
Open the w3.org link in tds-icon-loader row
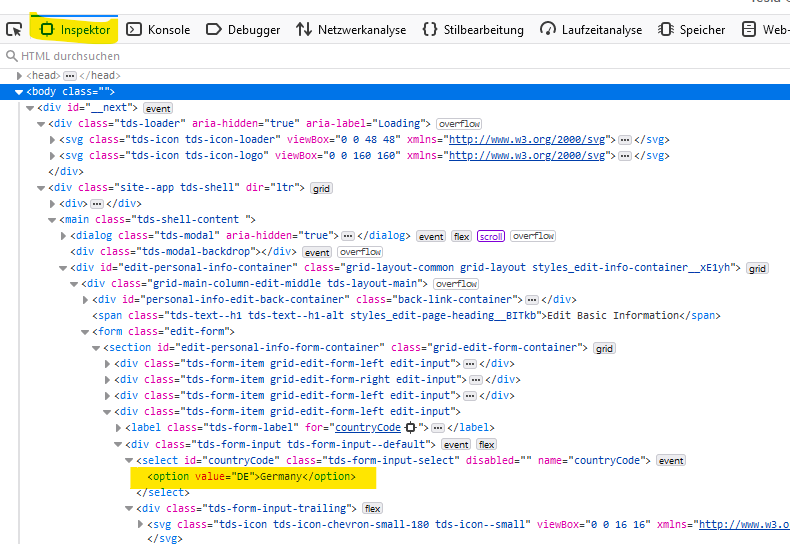coord(527,140)
